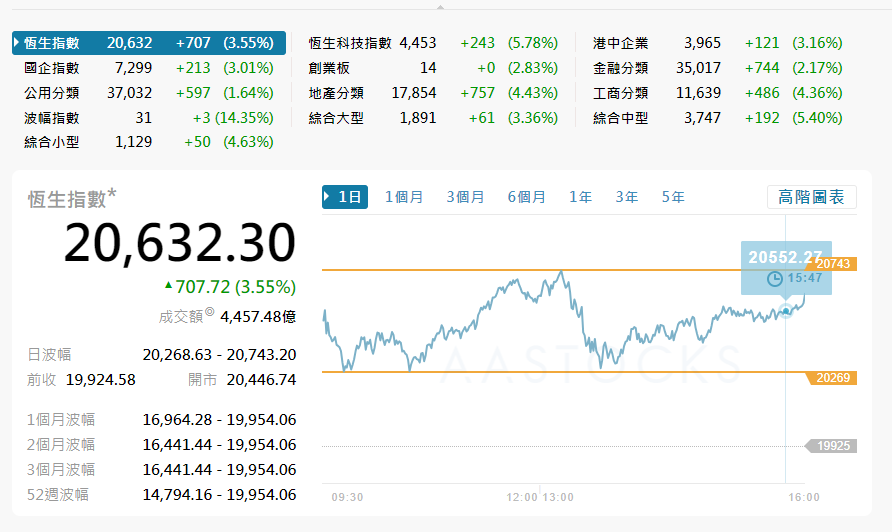Click the grey 19925 previous close label
This screenshot has height=532, width=892.
click(x=834, y=446)
